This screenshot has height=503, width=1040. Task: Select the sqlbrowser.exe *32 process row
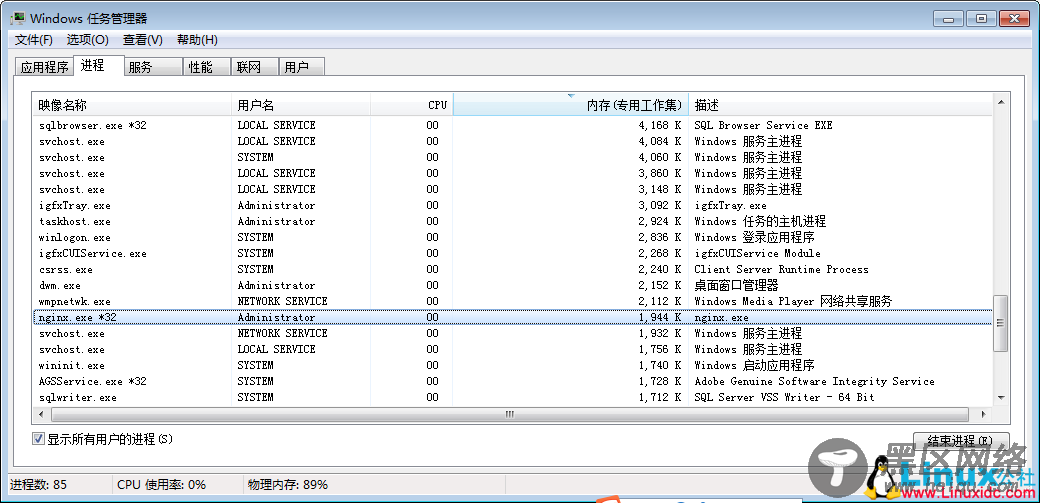point(513,125)
